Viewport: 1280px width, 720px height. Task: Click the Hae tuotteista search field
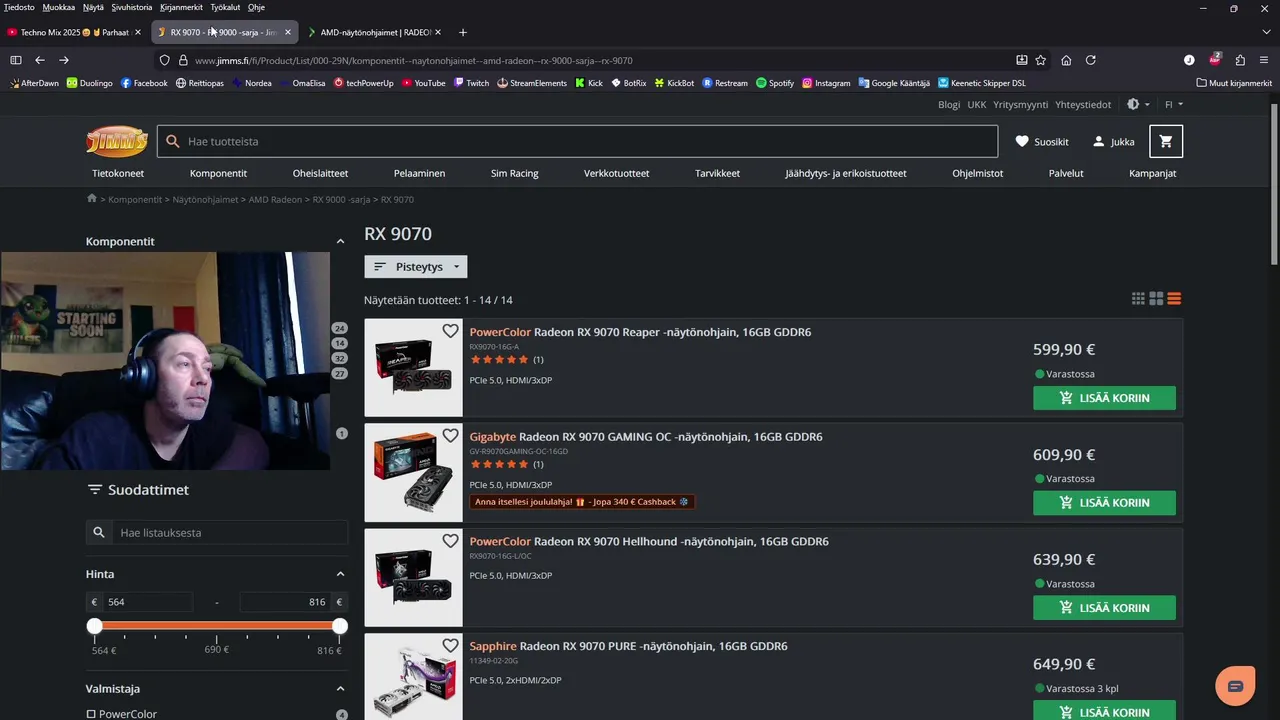point(577,142)
